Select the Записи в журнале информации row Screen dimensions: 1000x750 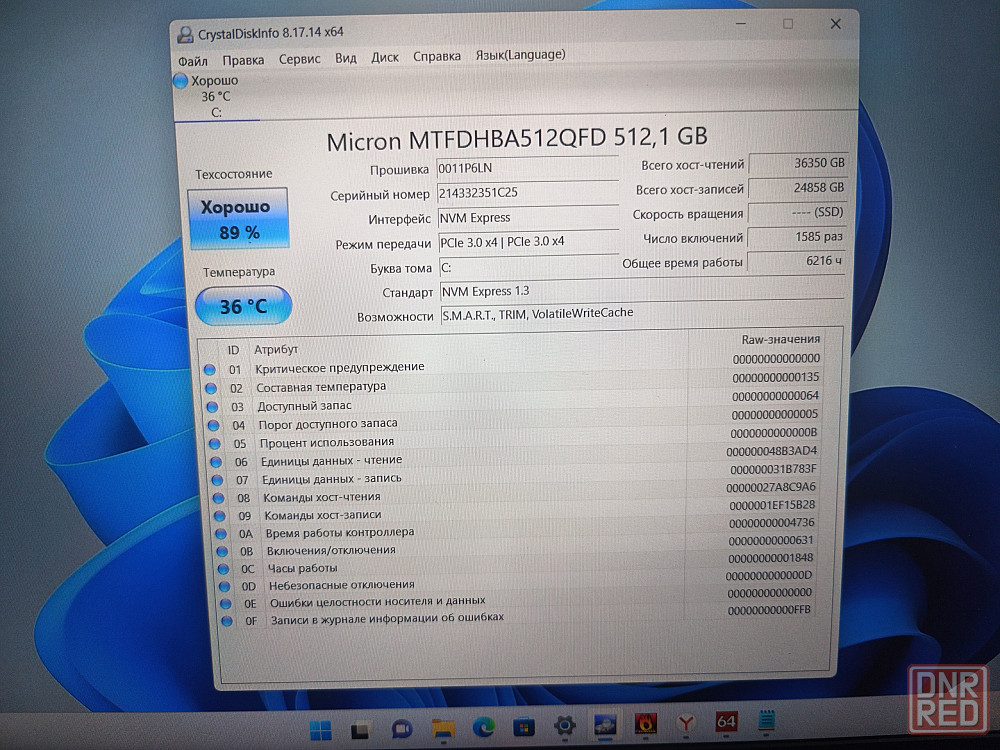520,615
